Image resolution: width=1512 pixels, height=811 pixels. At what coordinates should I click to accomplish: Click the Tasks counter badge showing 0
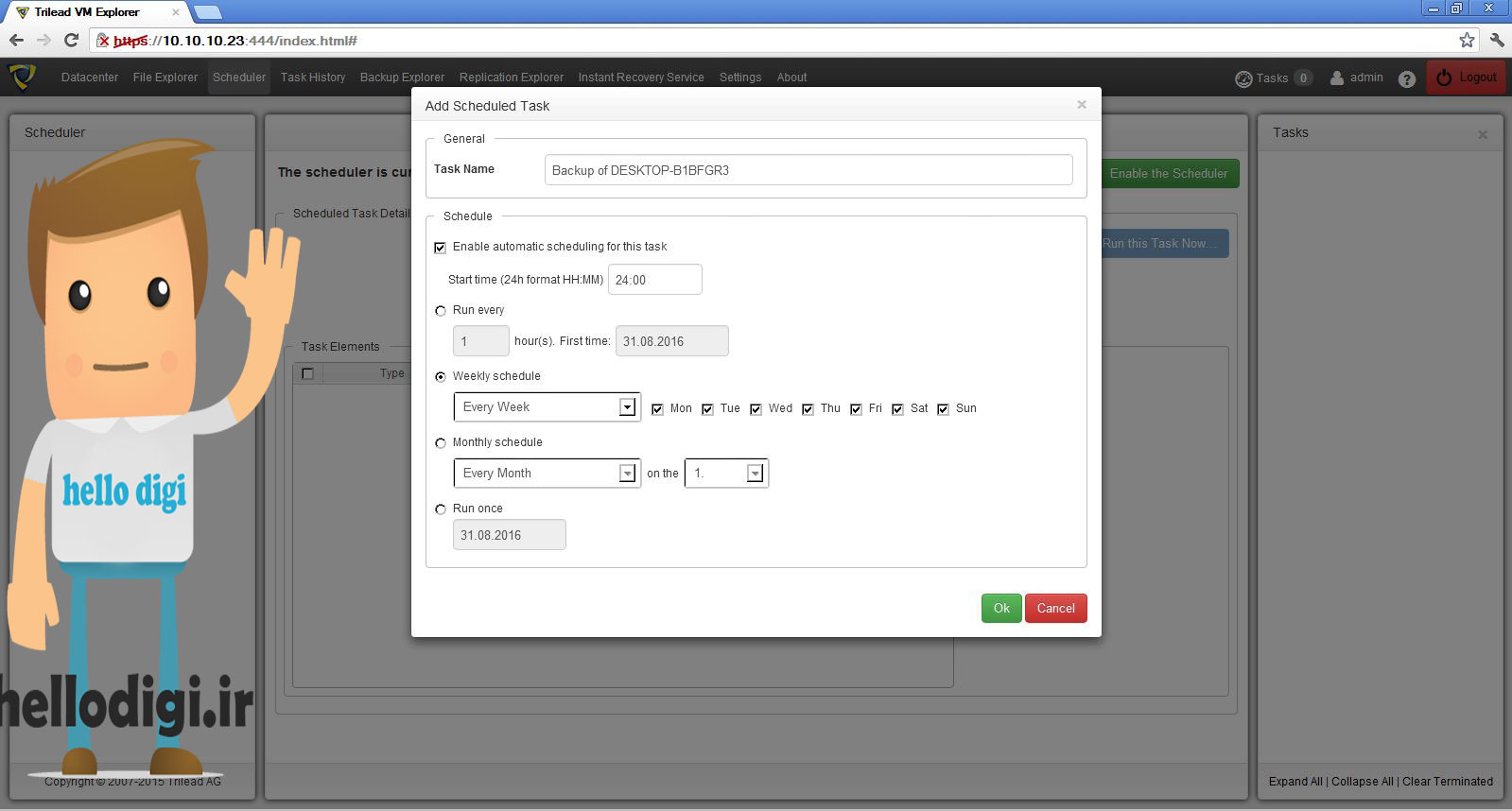pyautogui.click(x=1303, y=78)
